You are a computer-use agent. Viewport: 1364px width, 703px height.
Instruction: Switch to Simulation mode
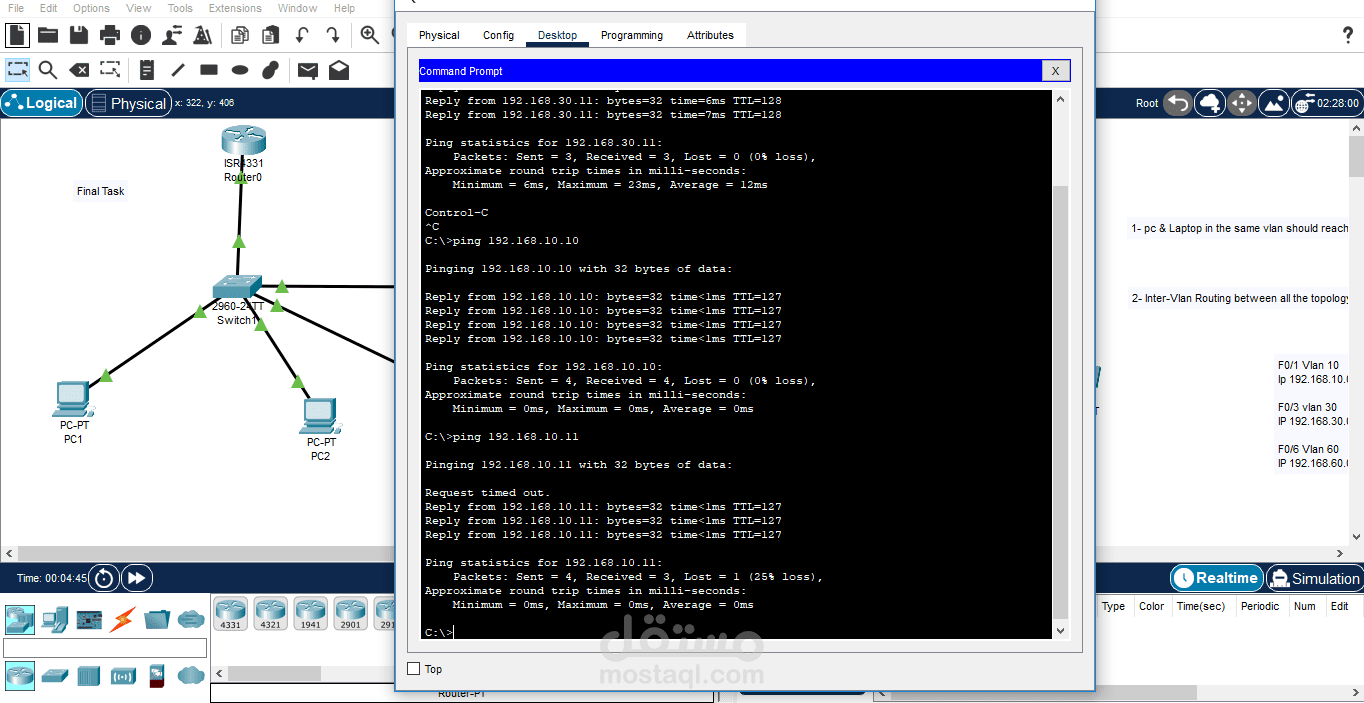(1314, 578)
